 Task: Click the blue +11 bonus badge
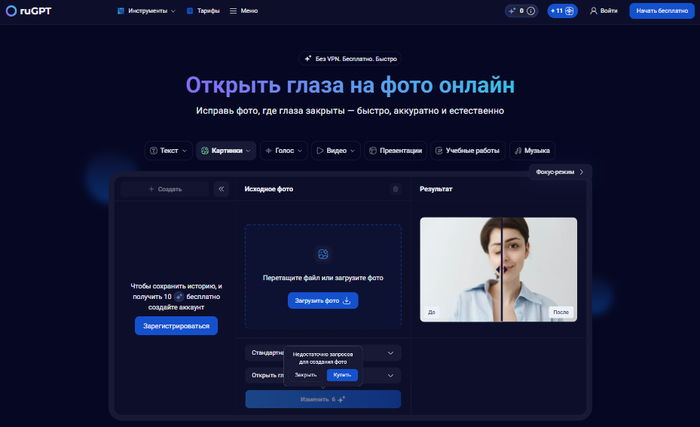click(563, 11)
